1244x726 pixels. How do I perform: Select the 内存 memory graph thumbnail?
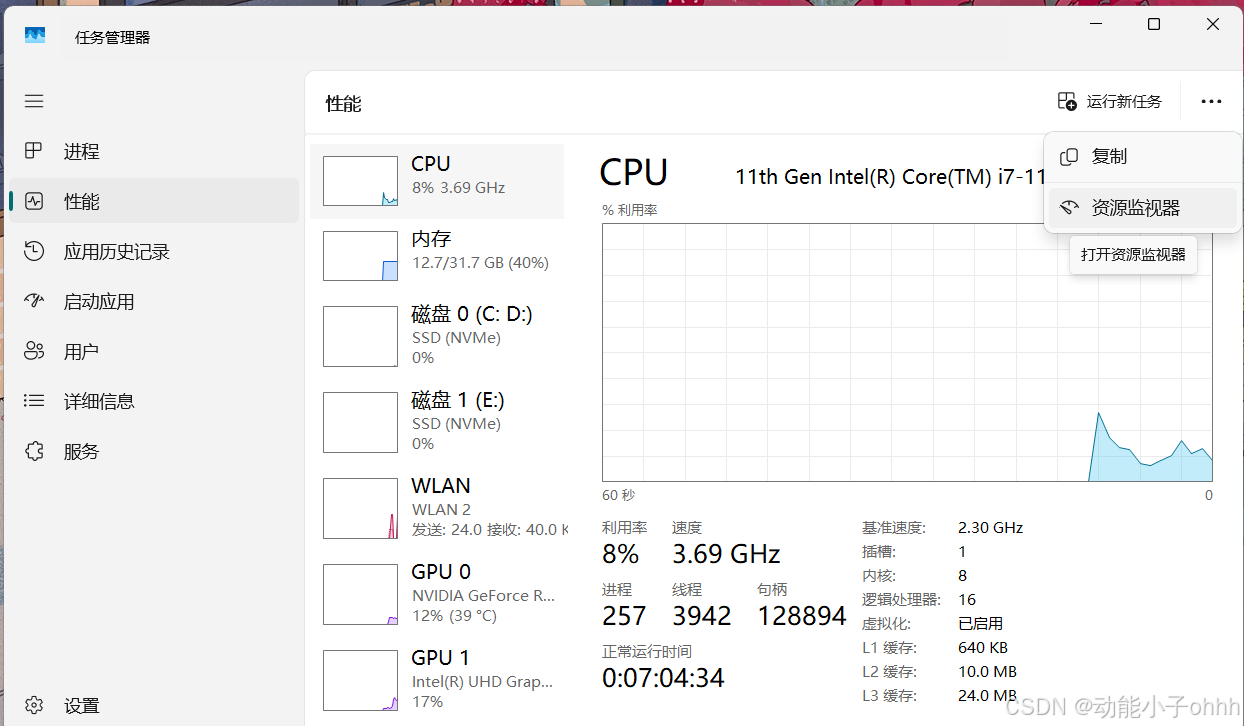[360, 256]
